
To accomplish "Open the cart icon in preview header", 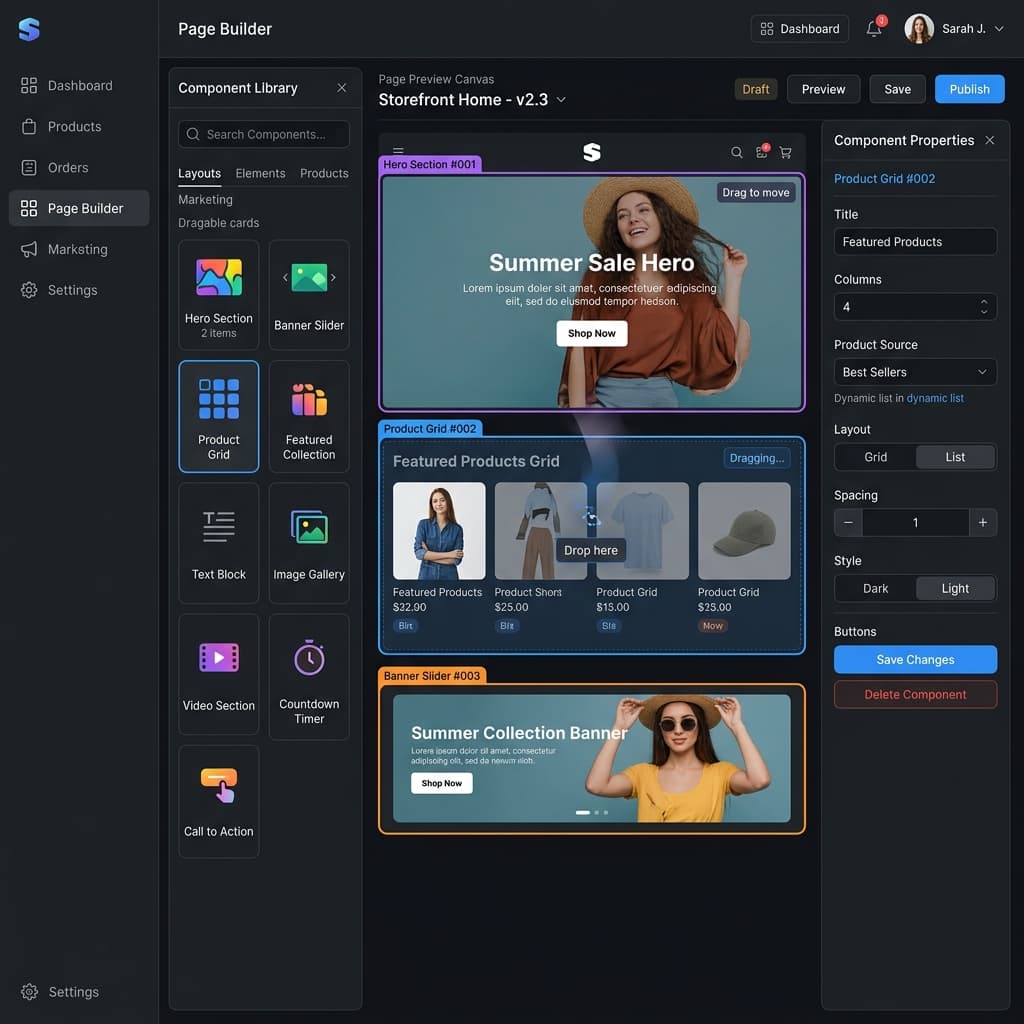I will click(786, 152).
